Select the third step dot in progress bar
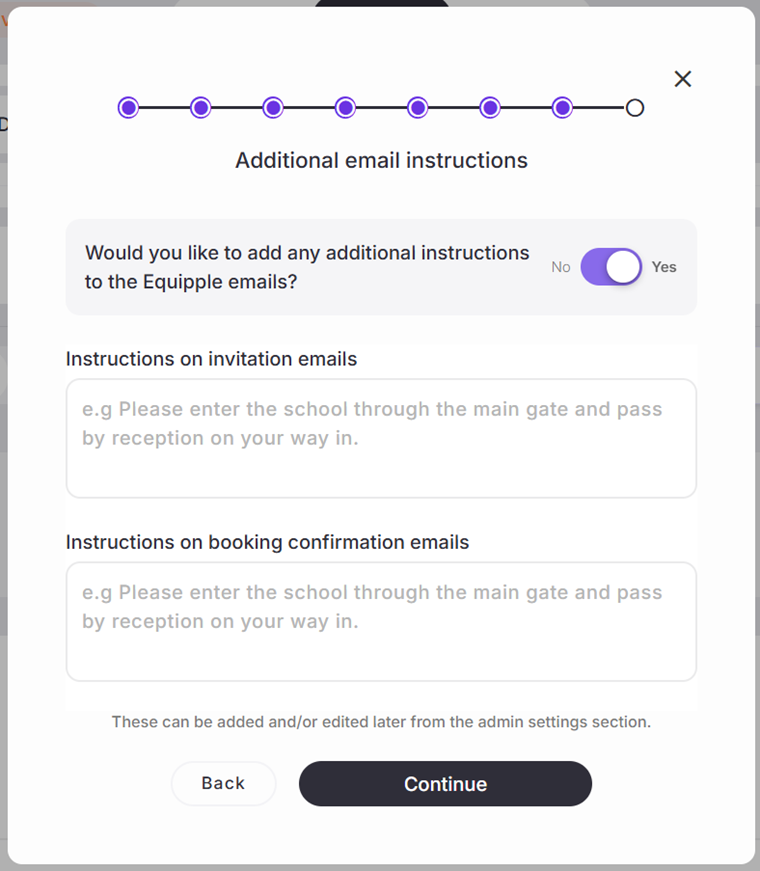The height and width of the screenshot is (871, 760). (273, 108)
